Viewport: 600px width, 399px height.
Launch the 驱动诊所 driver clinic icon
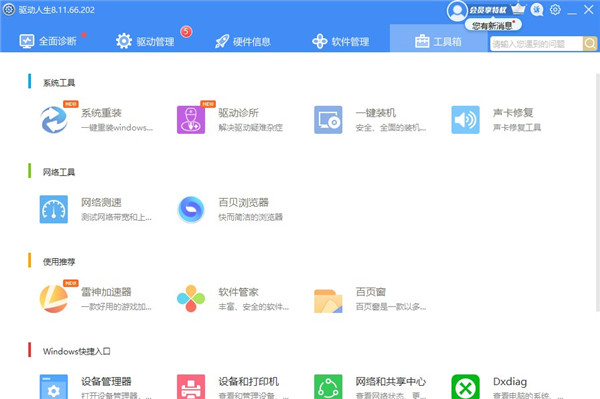click(x=191, y=120)
